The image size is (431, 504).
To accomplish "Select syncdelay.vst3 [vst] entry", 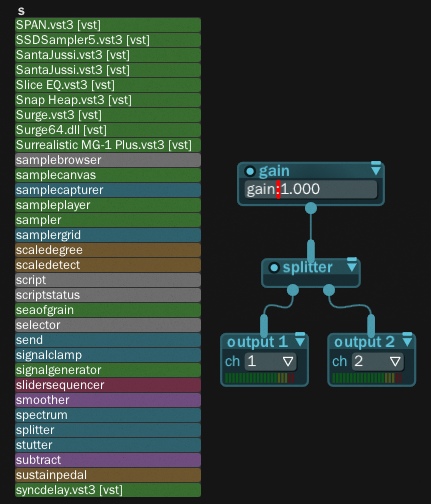I will tap(108, 490).
